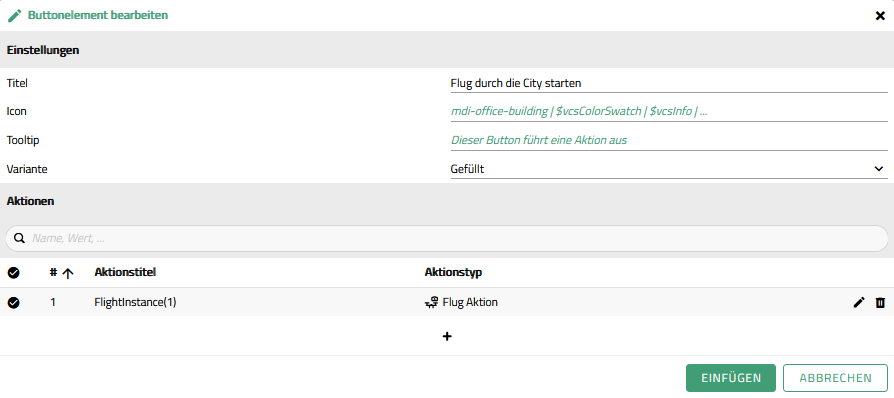Open the Variante dropdown showing Gefüllt
The height and width of the screenshot is (398, 894).
click(x=669, y=169)
